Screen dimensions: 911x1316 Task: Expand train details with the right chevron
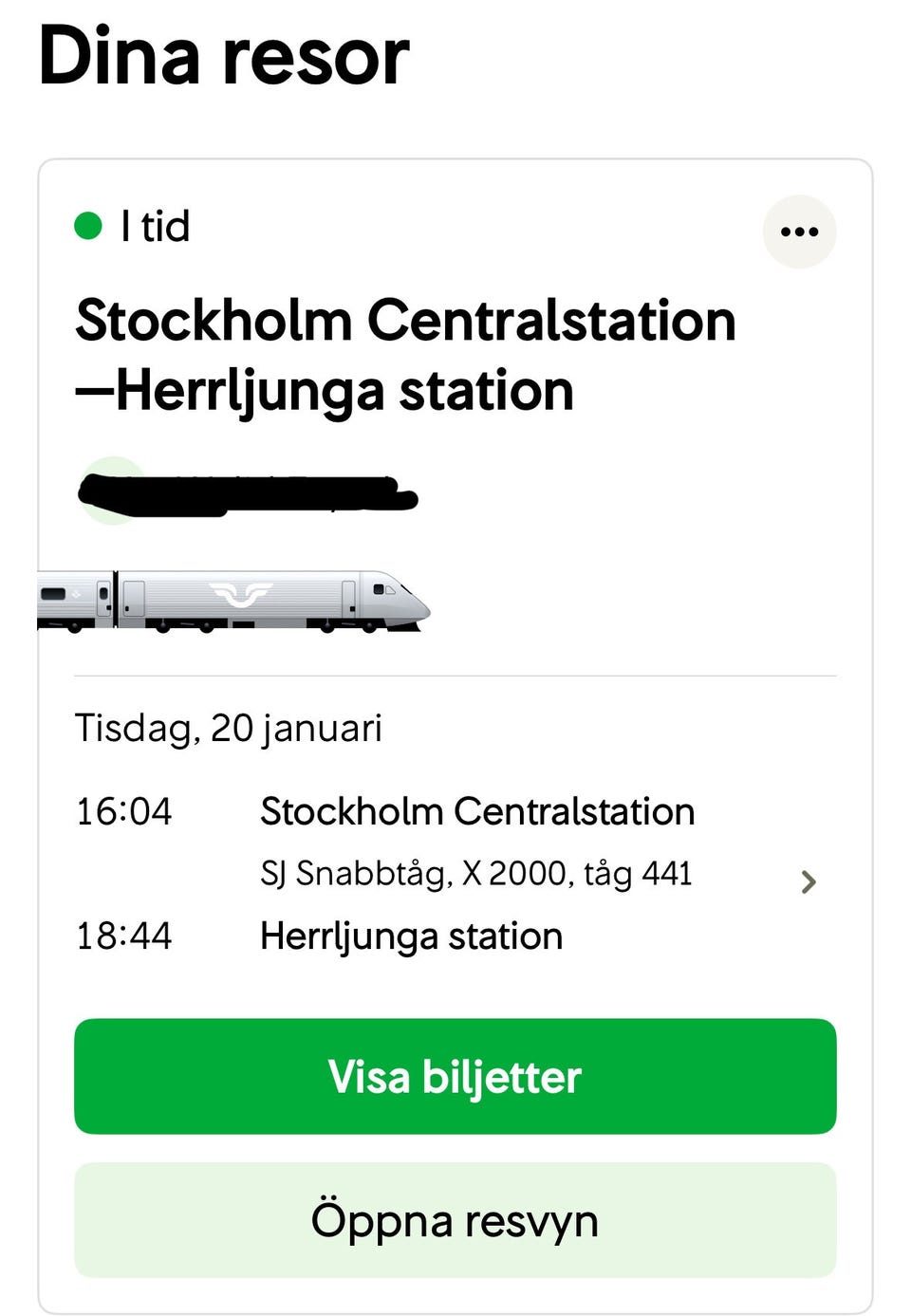point(808,882)
